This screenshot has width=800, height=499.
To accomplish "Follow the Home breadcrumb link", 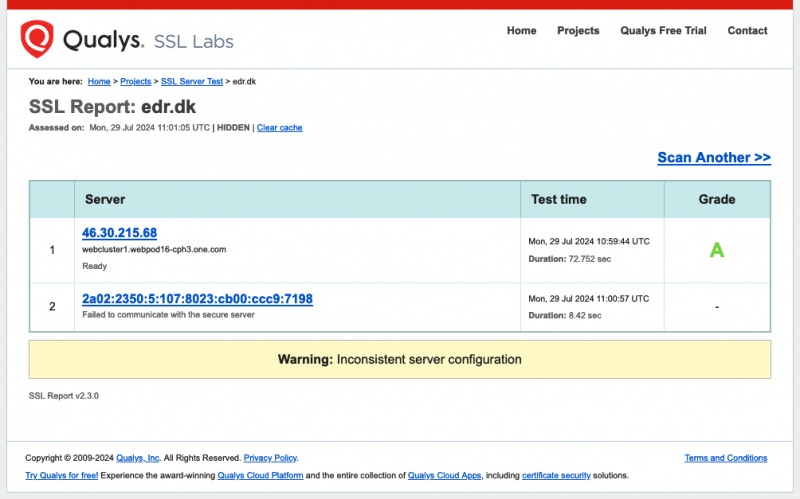I will click(x=99, y=82).
